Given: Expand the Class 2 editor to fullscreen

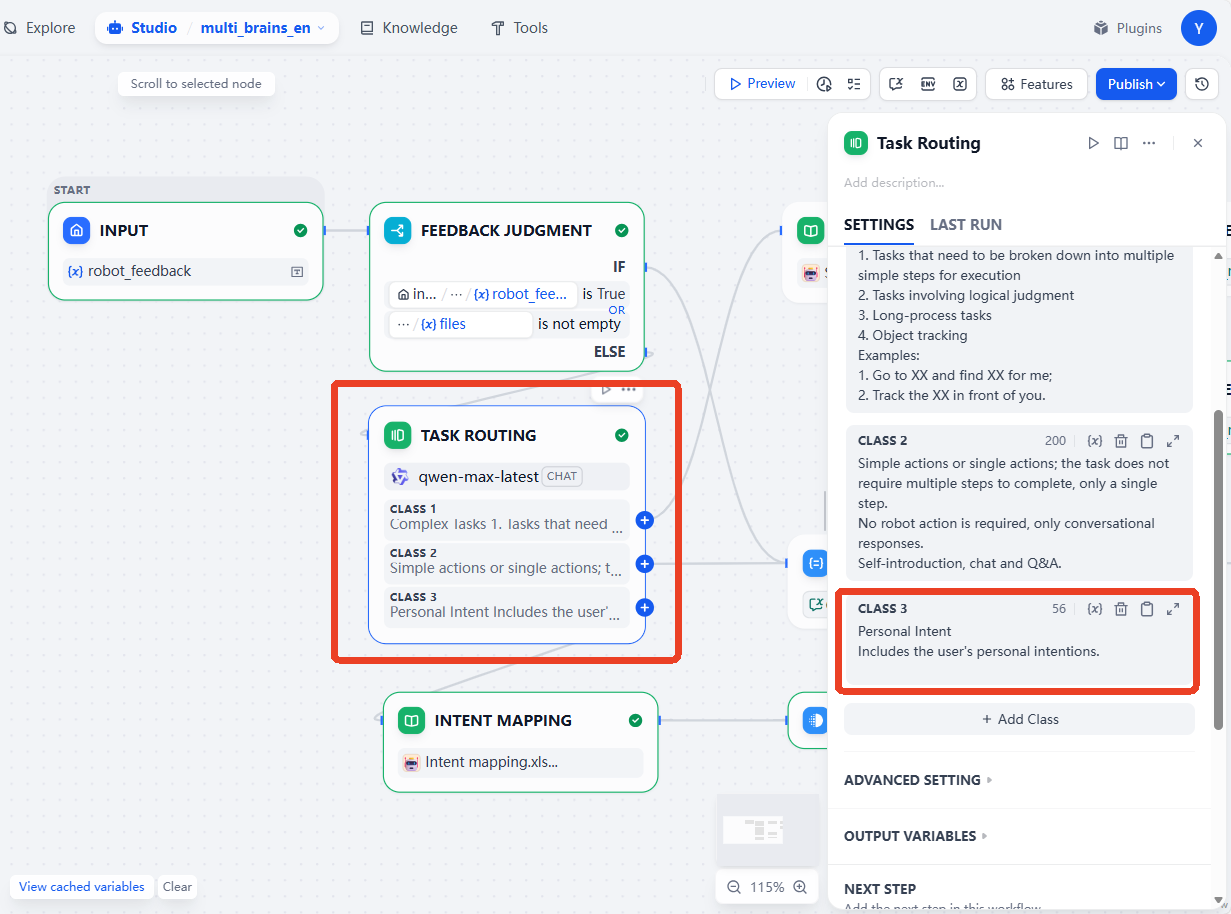Looking at the screenshot, I should pos(1173,441).
